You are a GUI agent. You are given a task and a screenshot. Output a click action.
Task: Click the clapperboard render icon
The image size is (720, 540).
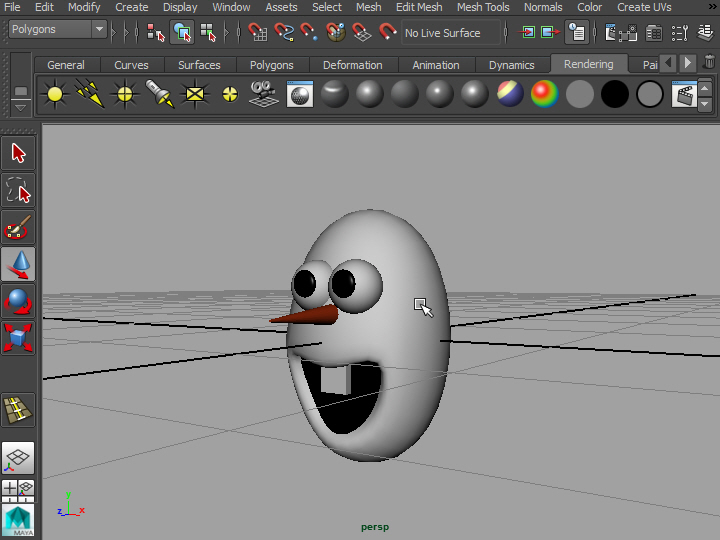point(685,96)
